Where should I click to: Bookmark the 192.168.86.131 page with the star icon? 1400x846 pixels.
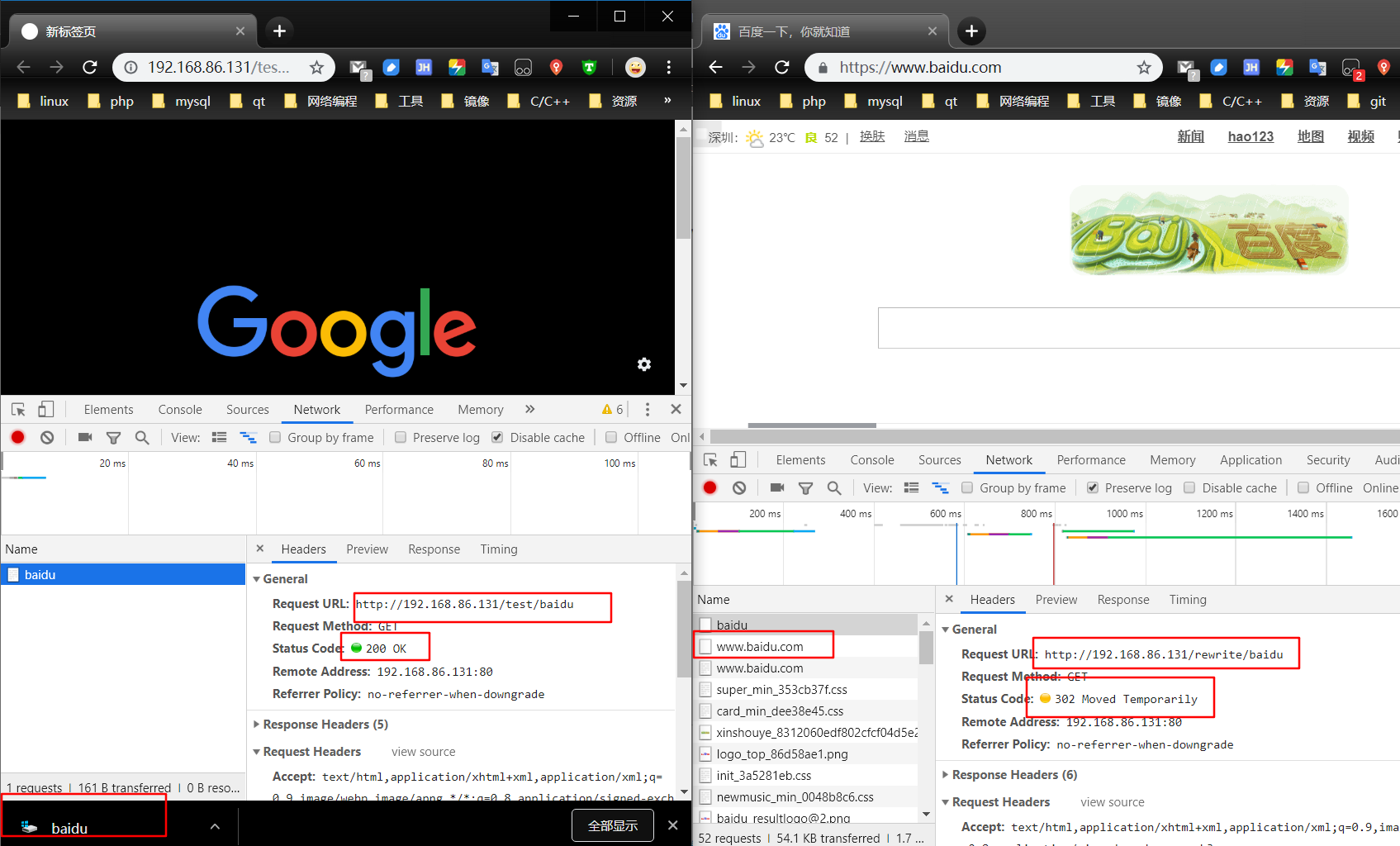pyautogui.click(x=316, y=68)
